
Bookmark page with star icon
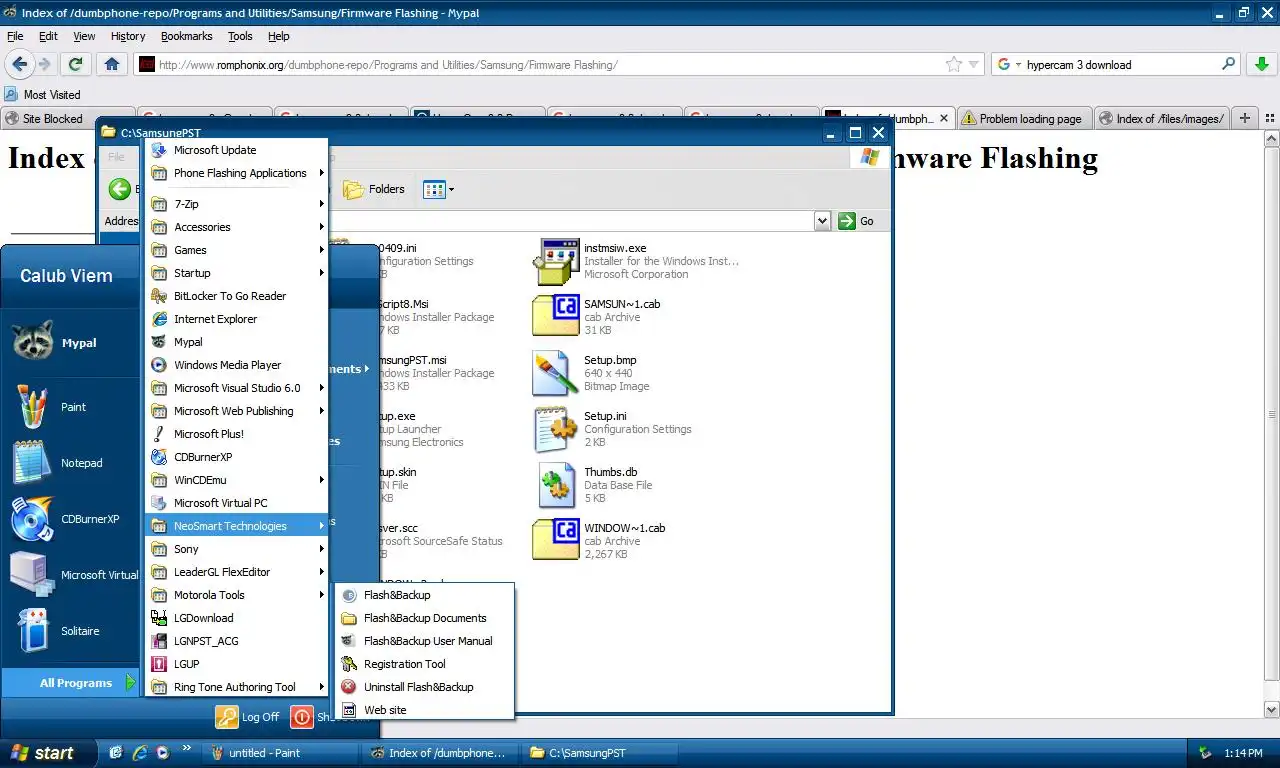pyautogui.click(x=954, y=64)
